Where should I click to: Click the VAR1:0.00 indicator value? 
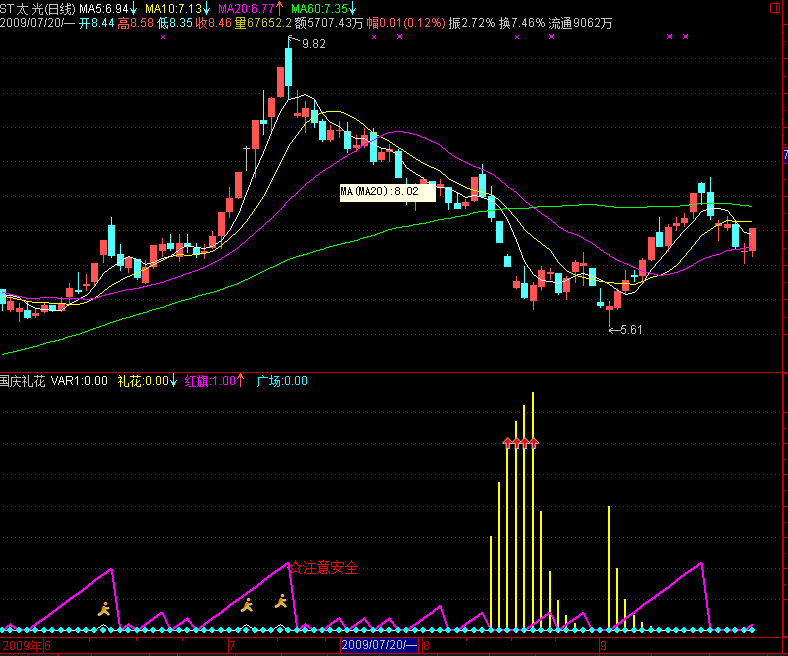click(x=79, y=381)
